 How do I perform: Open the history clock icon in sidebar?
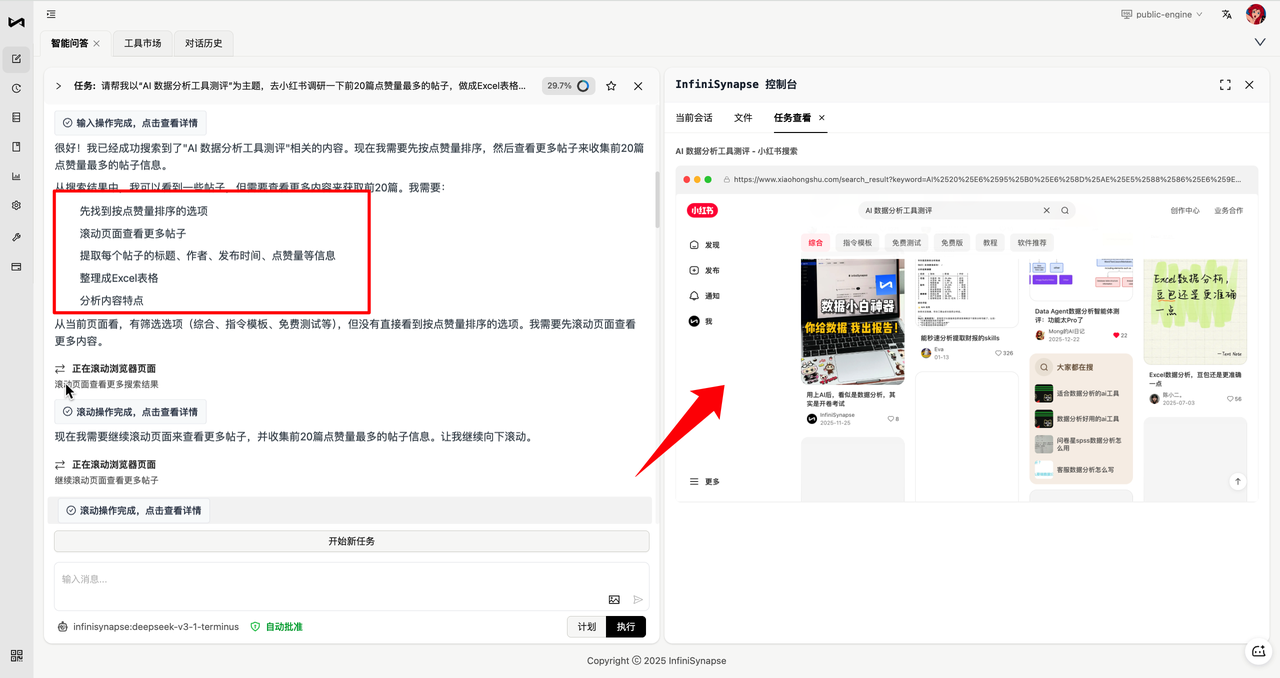click(16, 88)
